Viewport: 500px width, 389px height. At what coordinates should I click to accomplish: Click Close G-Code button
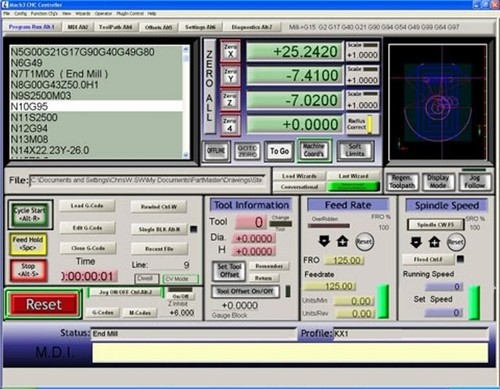click(x=88, y=248)
